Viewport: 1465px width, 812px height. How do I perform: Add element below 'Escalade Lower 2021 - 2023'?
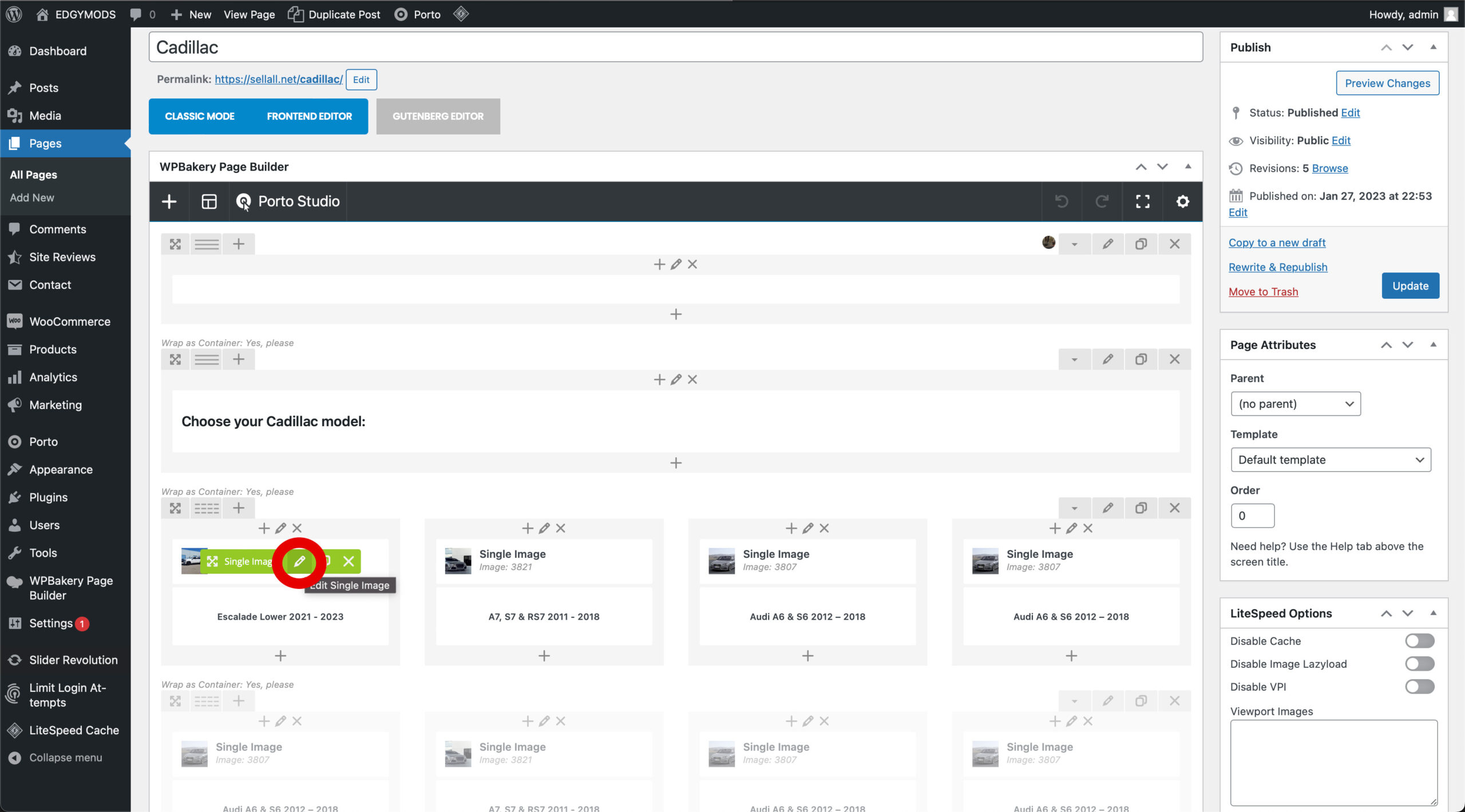280,656
